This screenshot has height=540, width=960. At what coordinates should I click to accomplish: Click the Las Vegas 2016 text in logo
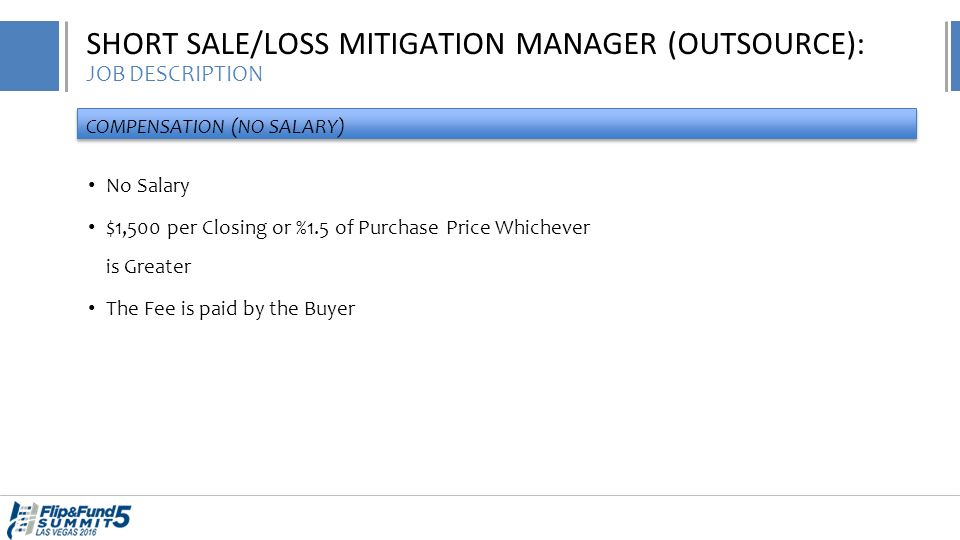pos(66,533)
